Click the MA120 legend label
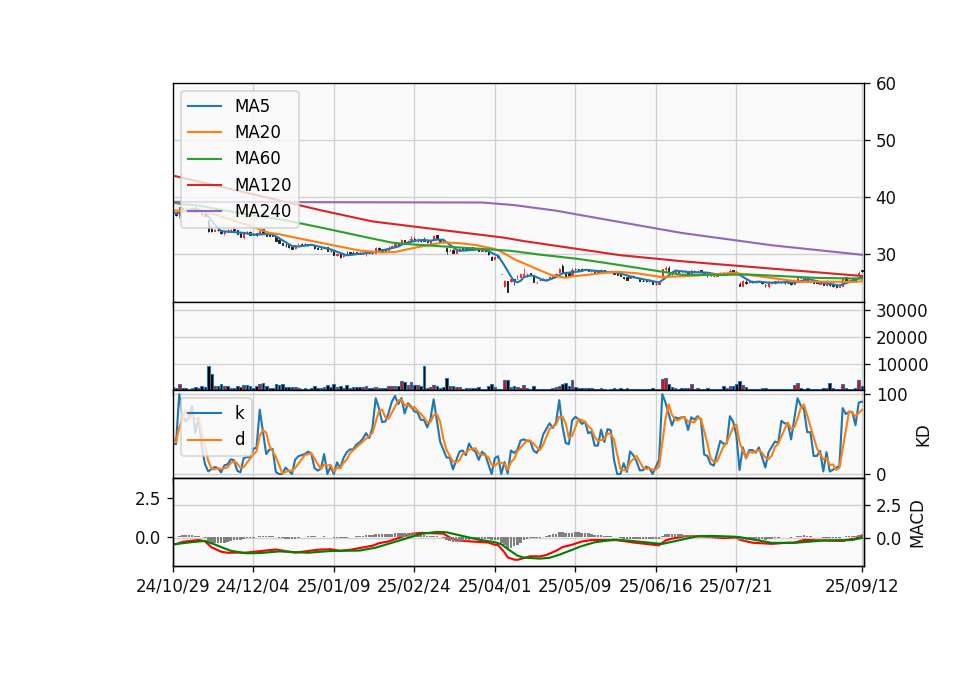 [x=263, y=184]
